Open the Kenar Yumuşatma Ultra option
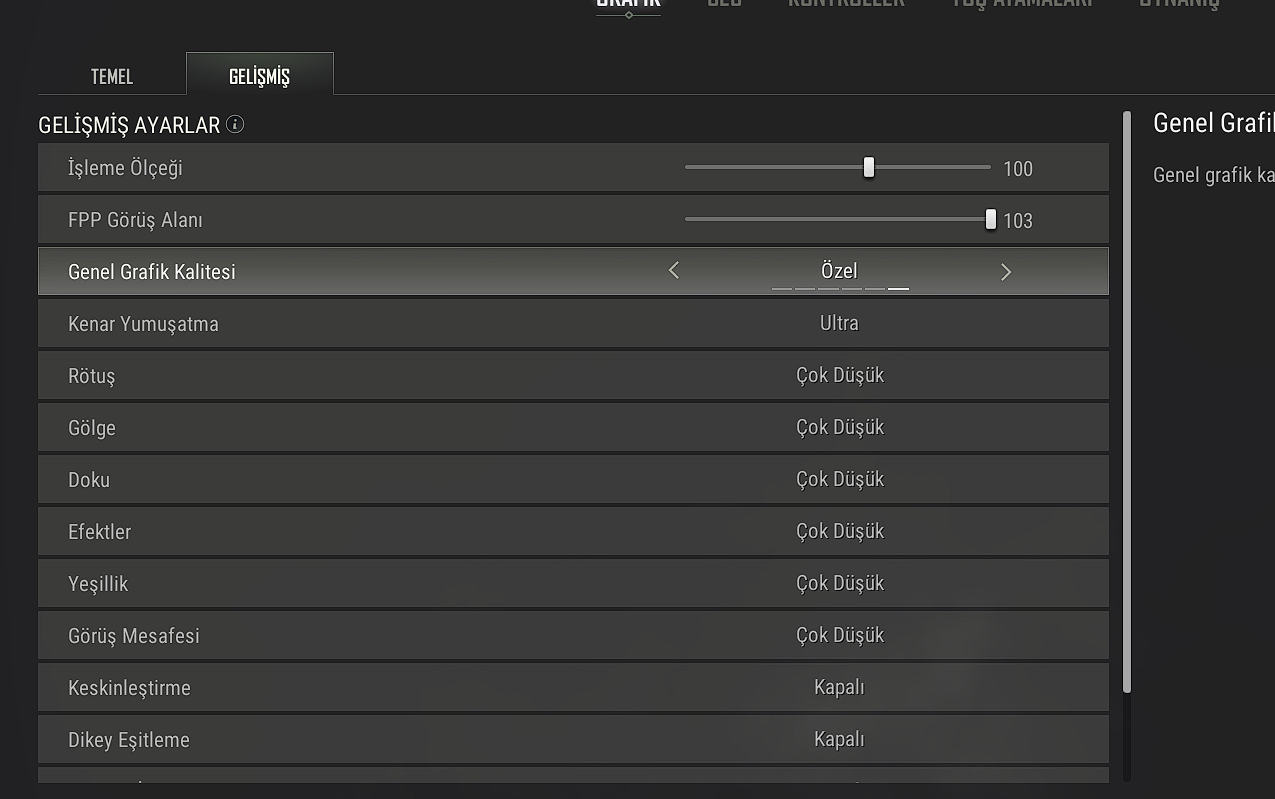Screen dimensions: 1275x799 [839, 323]
